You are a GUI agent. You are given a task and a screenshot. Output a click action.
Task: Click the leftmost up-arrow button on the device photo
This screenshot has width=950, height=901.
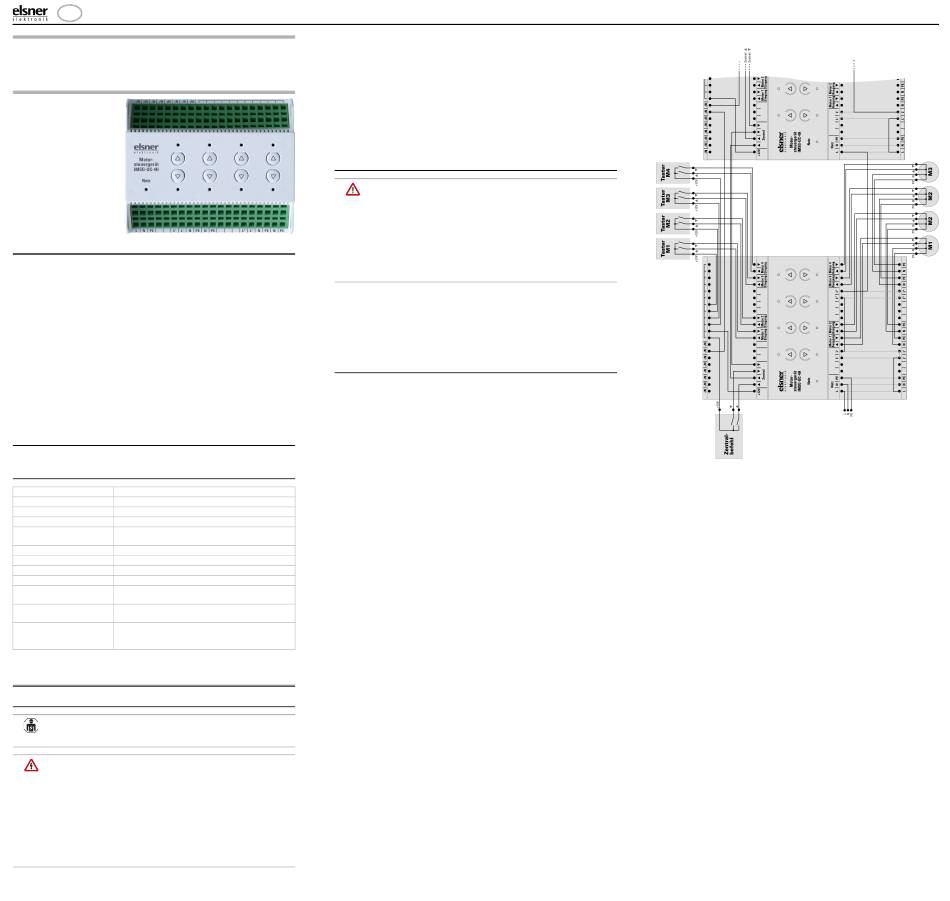click(x=178, y=159)
